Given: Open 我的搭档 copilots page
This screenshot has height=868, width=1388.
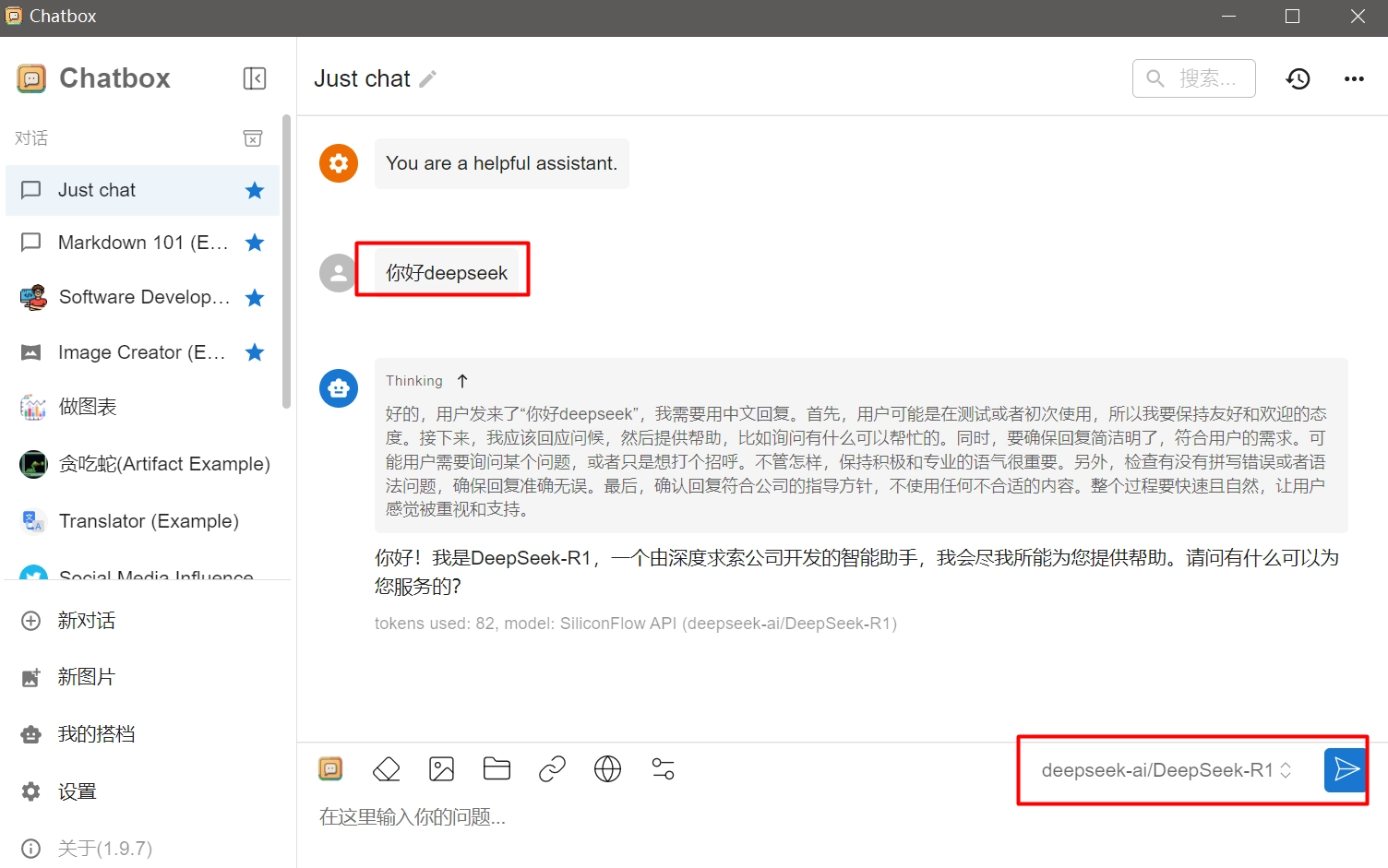Looking at the screenshot, I should click(148, 734).
